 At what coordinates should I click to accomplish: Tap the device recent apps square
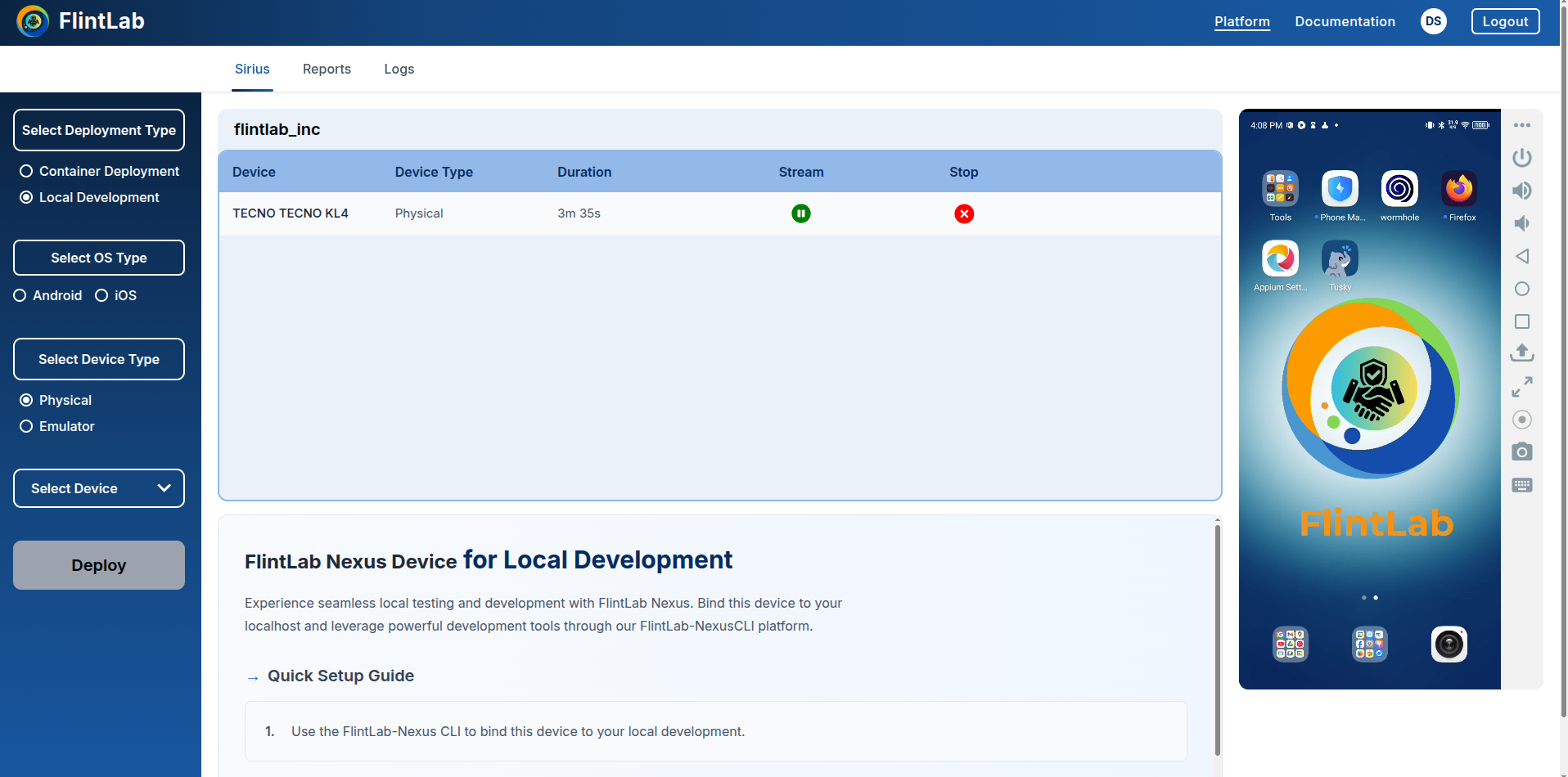pos(1522,321)
